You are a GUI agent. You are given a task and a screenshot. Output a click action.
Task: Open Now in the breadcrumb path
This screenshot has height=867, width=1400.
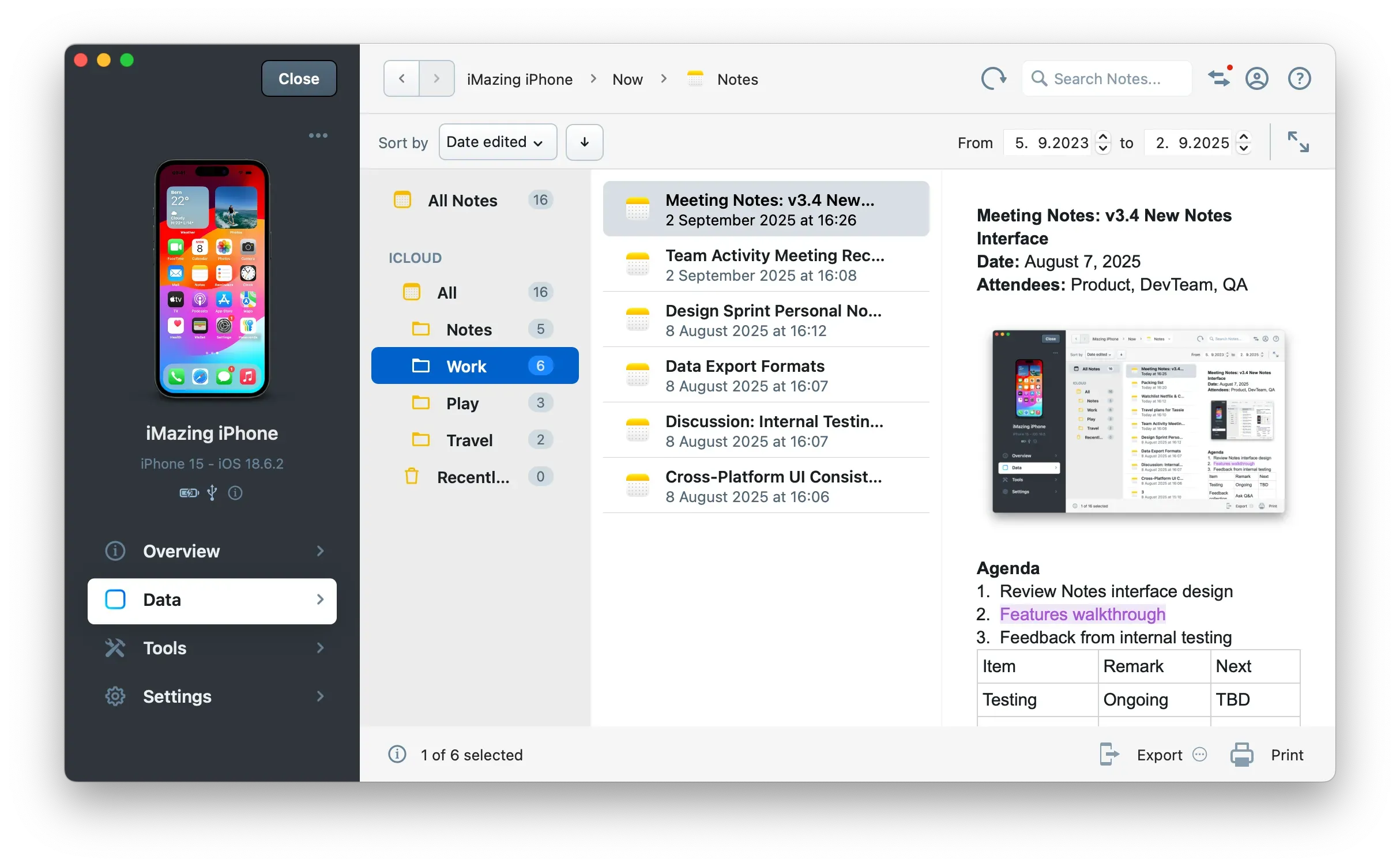tap(627, 78)
